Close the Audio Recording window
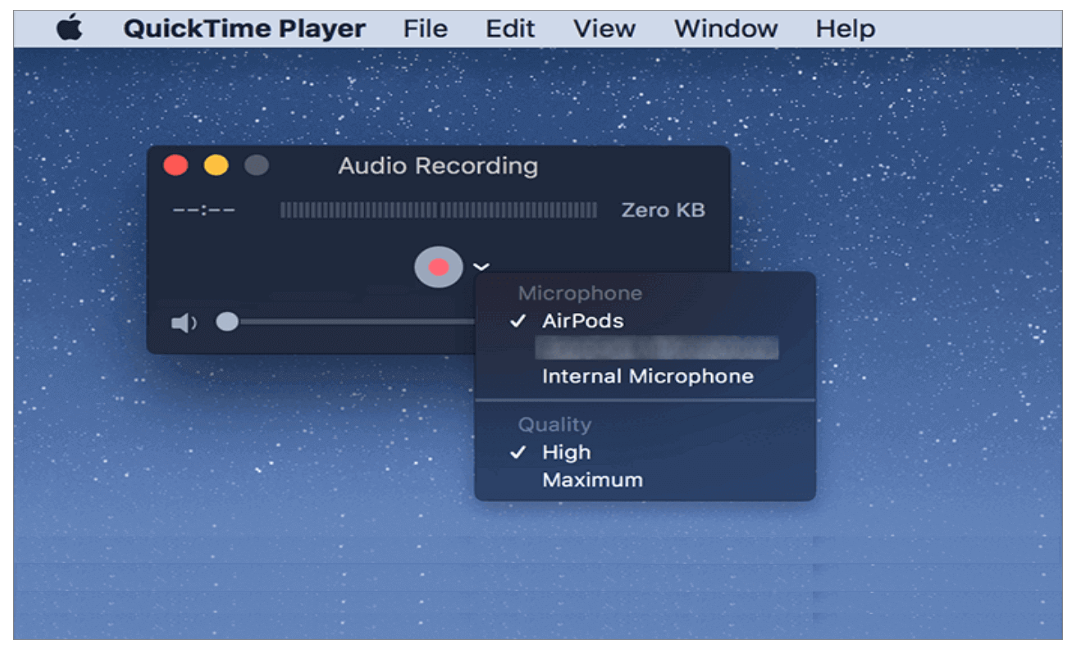Screen dimensions: 1078x656 [176, 166]
